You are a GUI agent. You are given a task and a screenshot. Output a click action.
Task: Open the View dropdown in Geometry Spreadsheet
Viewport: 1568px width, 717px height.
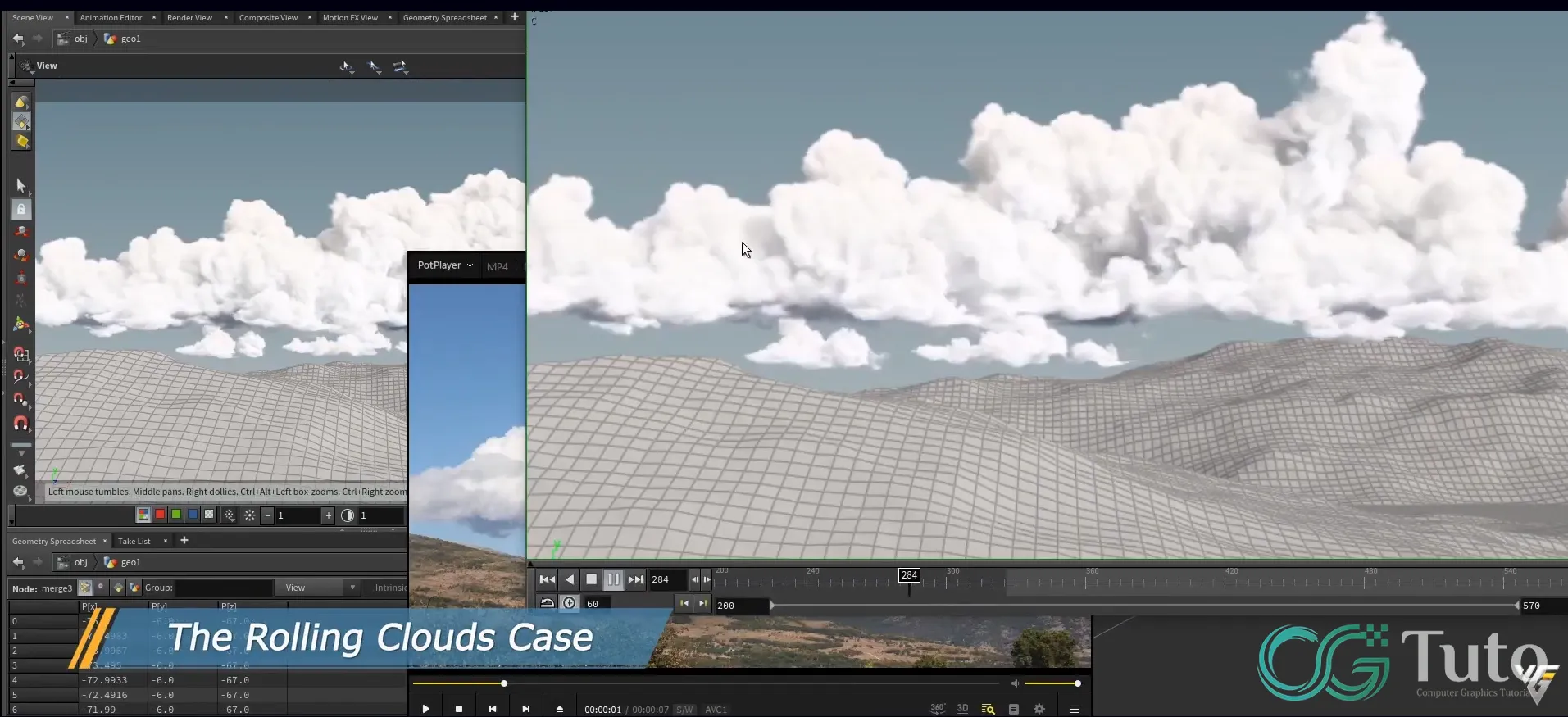[x=316, y=588]
